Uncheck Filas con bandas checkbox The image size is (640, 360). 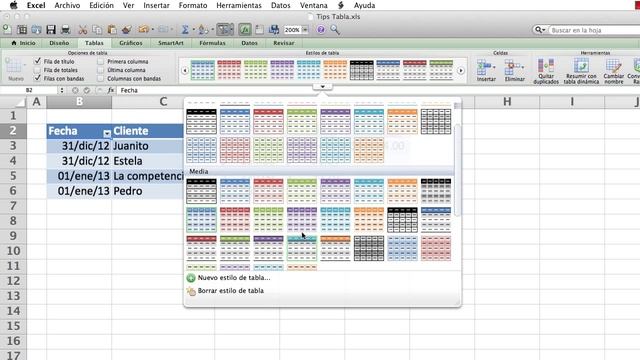tap(38, 78)
